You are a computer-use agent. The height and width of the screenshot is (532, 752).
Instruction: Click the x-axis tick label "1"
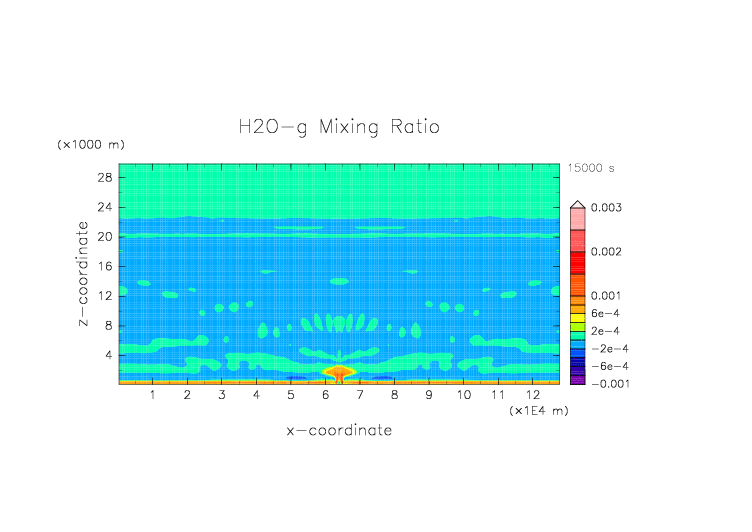coord(152,396)
